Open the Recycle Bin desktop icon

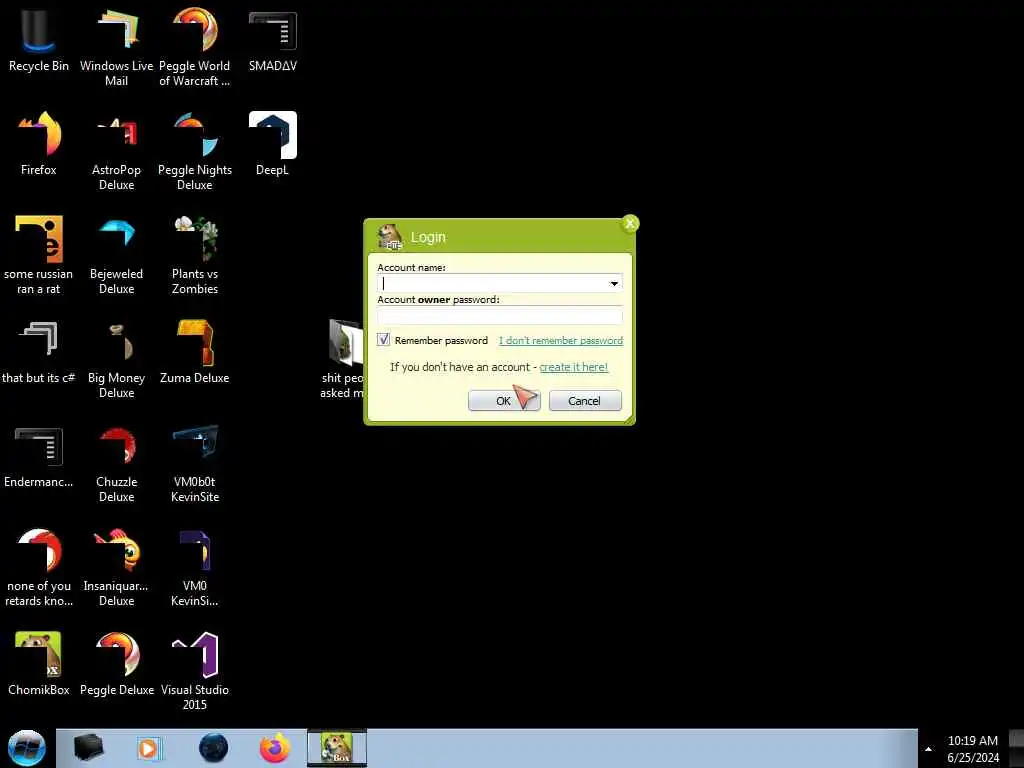(x=39, y=39)
